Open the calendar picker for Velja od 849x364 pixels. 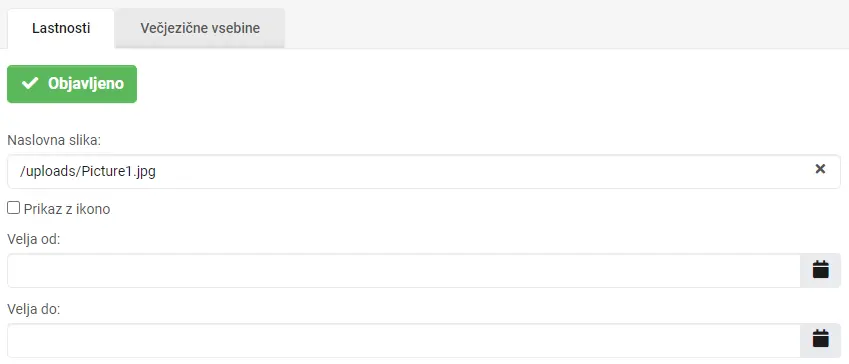pyautogui.click(x=820, y=270)
